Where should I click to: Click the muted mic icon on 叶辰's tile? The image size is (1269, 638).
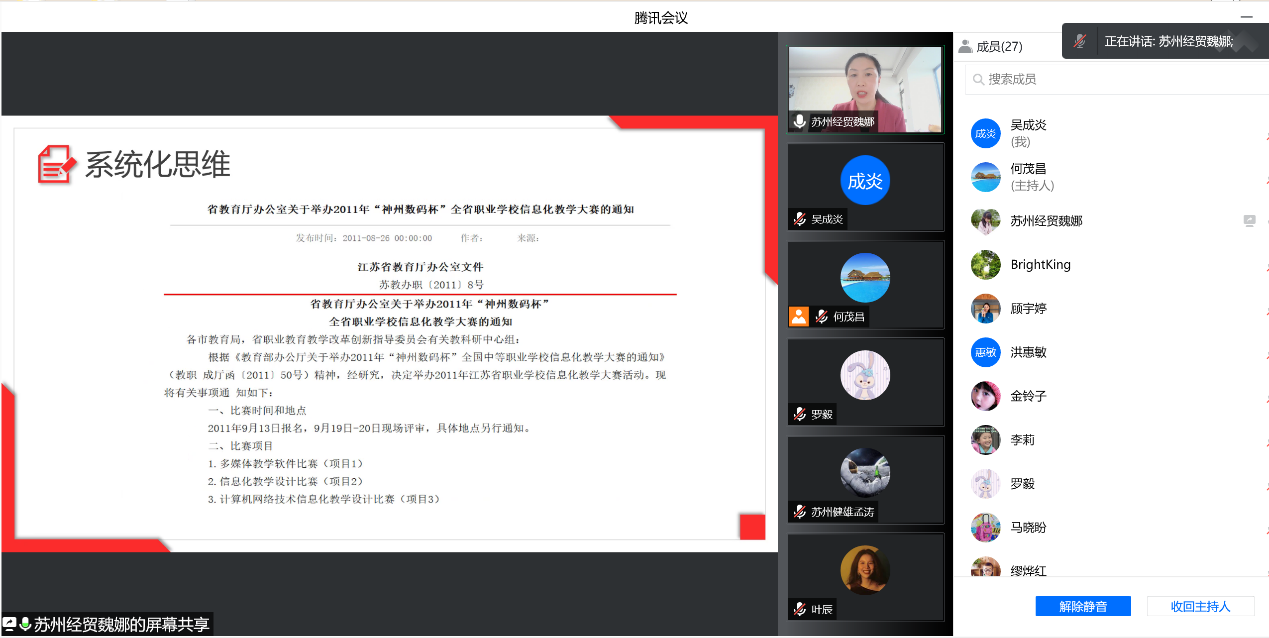tap(800, 609)
